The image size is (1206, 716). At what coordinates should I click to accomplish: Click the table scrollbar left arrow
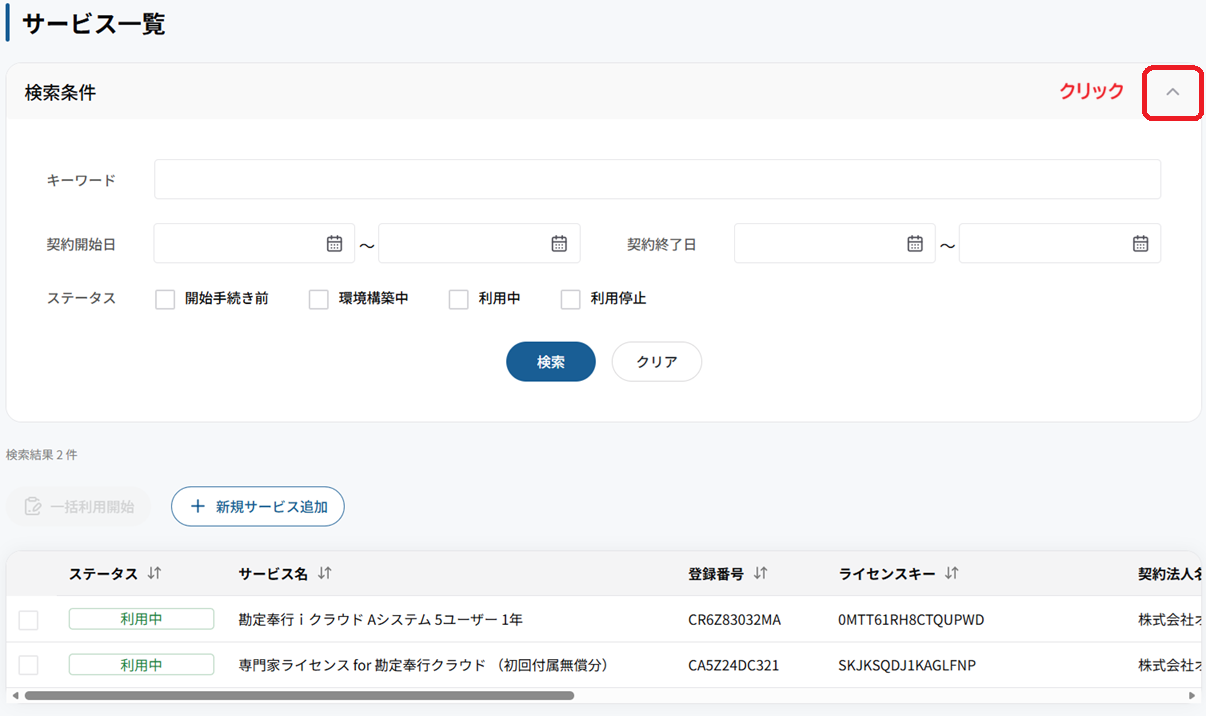(14, 695)
